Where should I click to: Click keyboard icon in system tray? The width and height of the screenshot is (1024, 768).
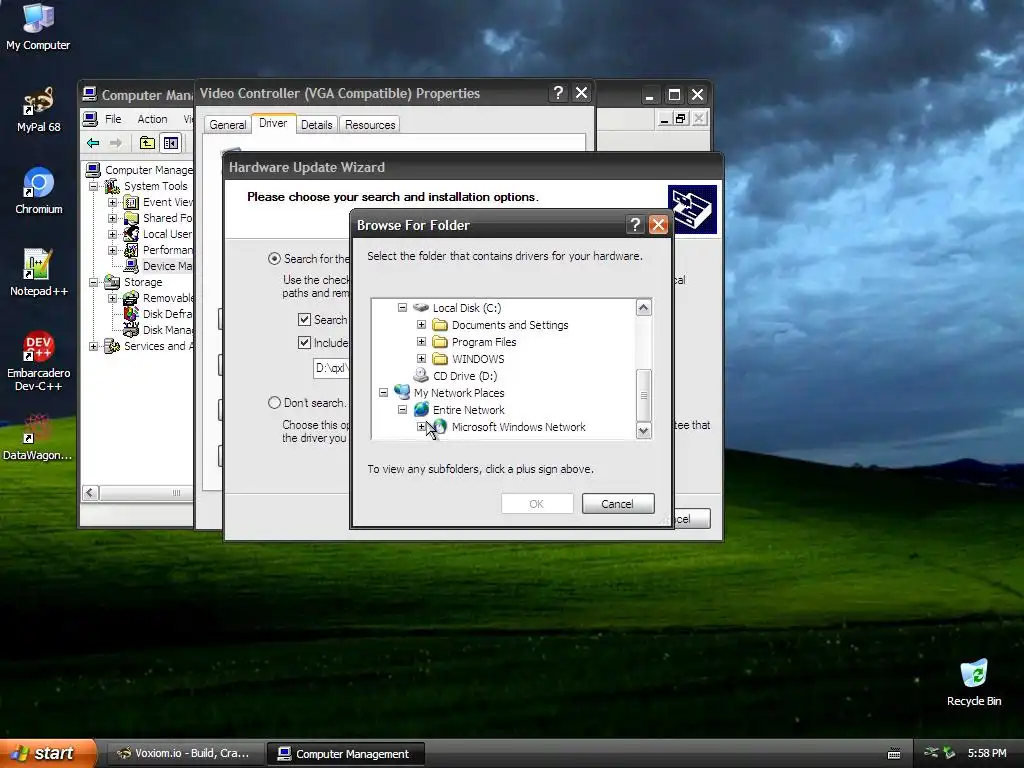pos(894,754)
